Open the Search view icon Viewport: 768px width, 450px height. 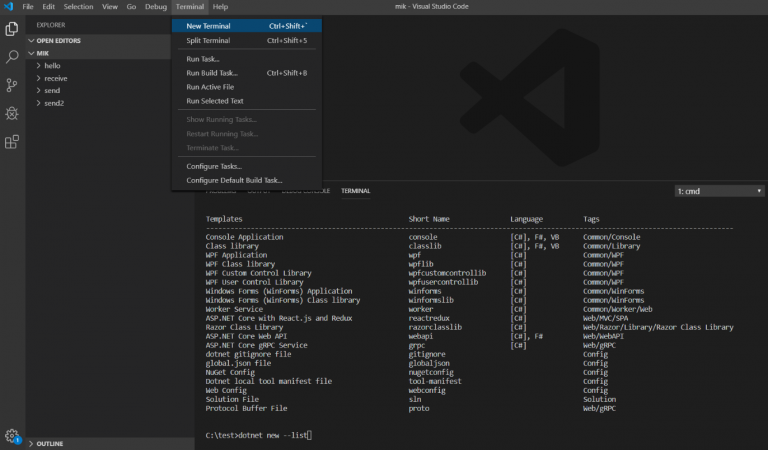click(x=12, y=57)
